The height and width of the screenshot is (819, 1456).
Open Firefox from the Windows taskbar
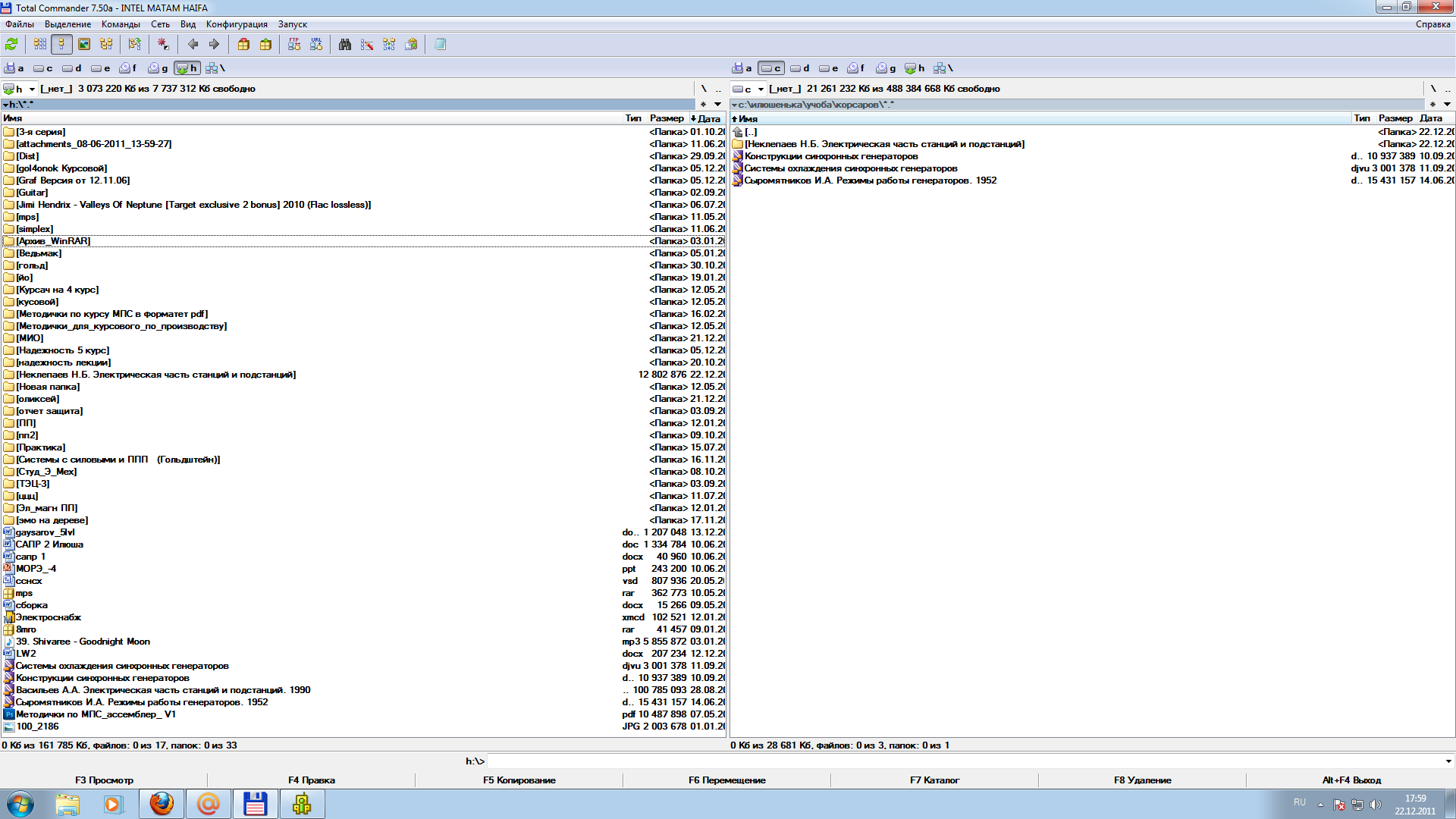[162, 804]
